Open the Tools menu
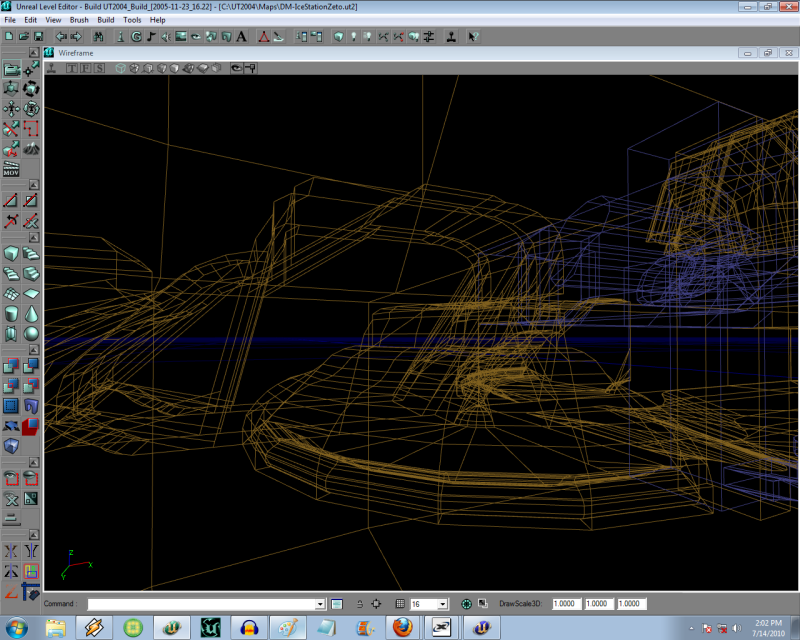Image resolution: width=800 pixels, height=640 pixels. (132, 20)
